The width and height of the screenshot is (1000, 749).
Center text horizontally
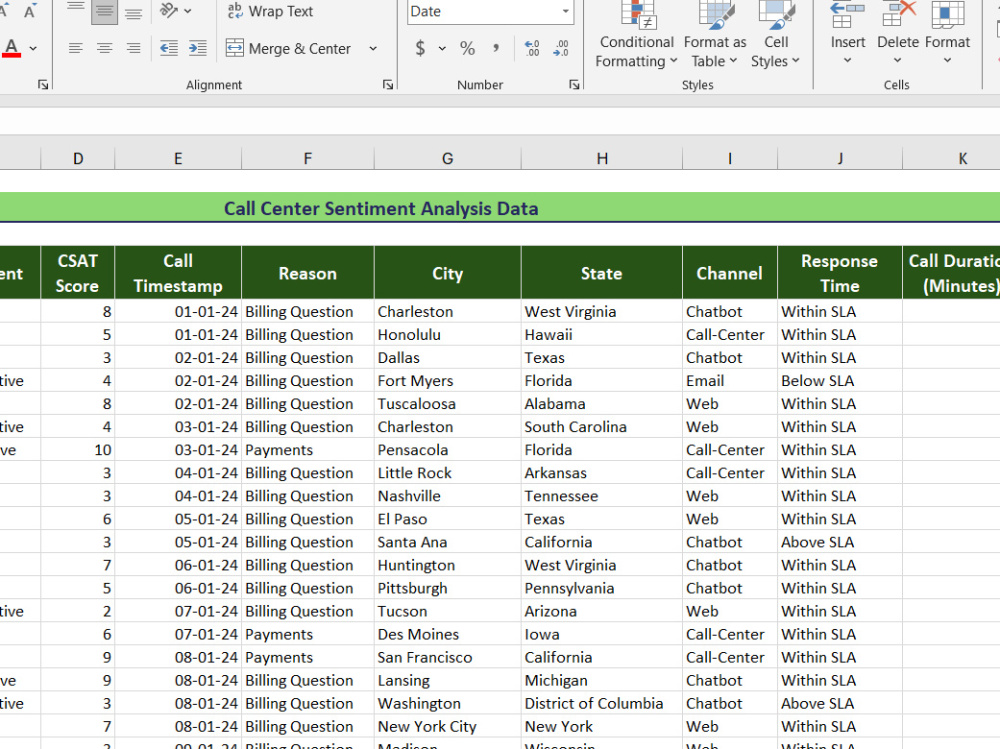click(105, 48)
